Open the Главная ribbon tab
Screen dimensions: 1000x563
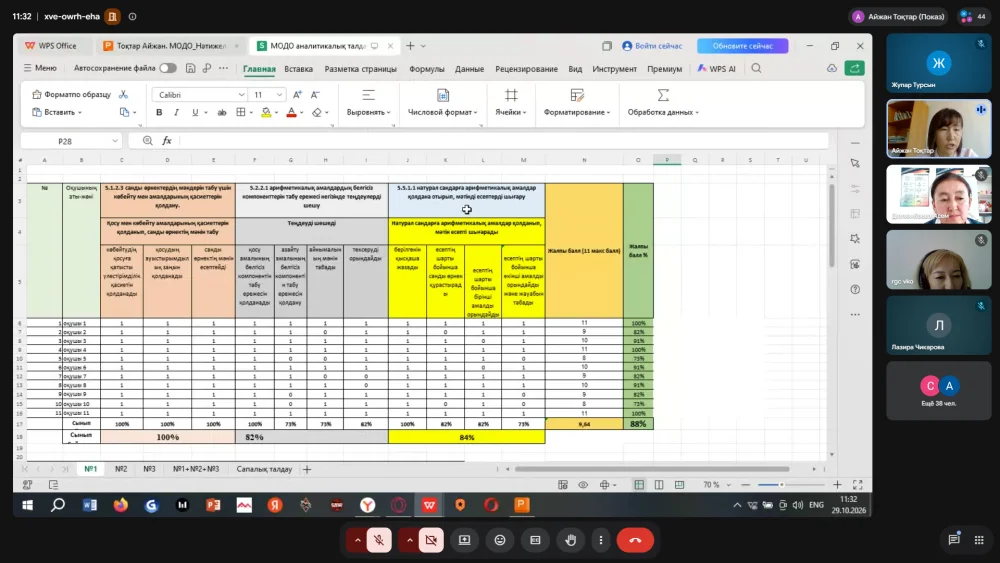click(x=259, y=69)
